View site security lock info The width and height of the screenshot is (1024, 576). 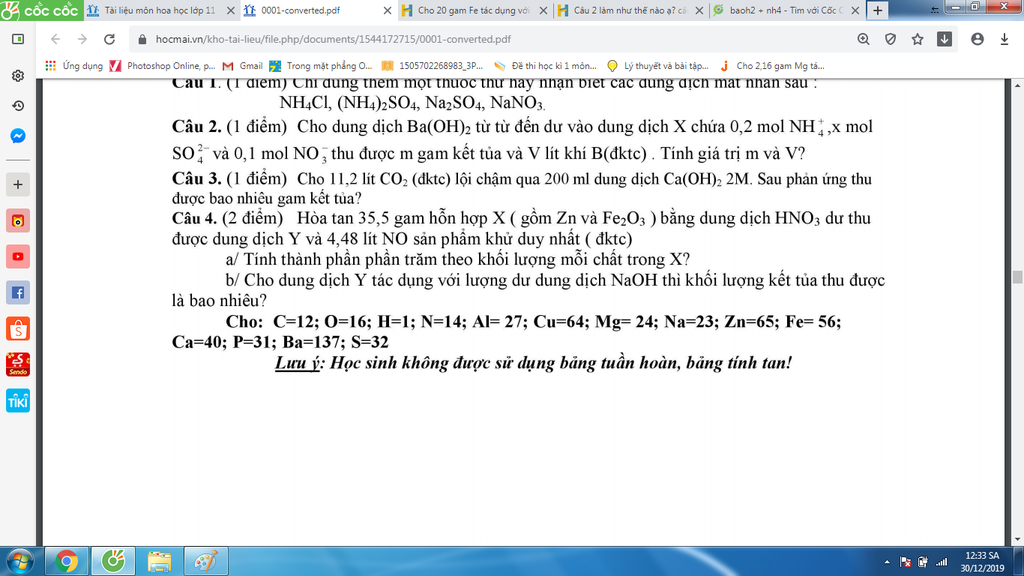pos(142,39)
